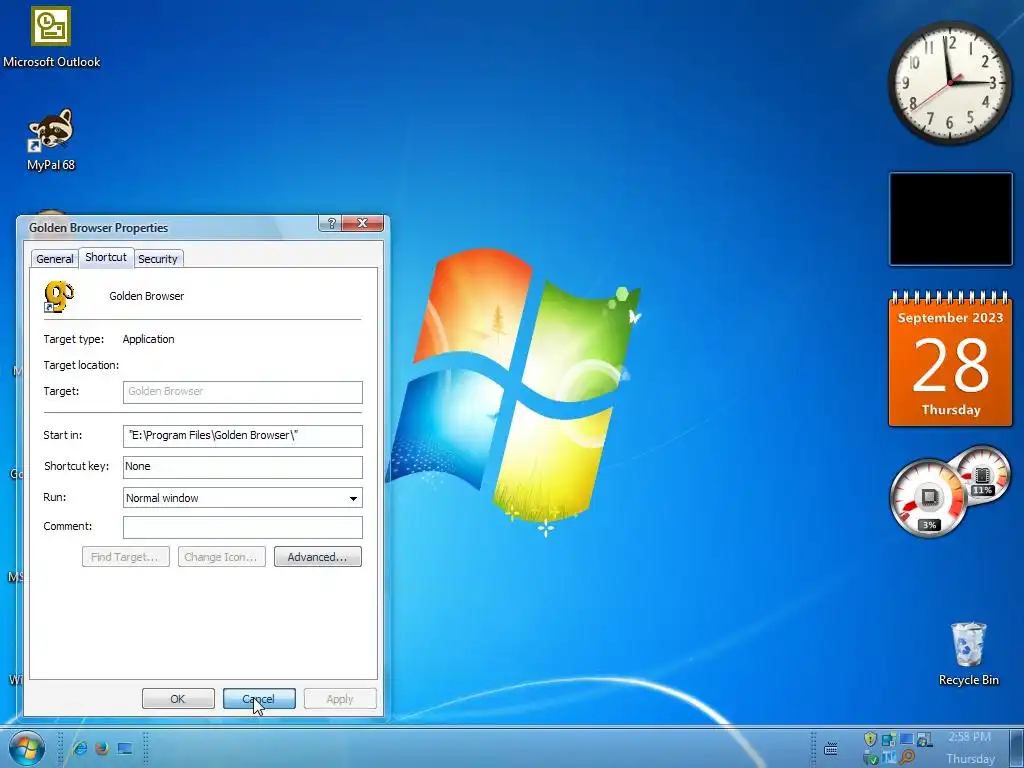Viewport: 1024px width, 768px height.
Task: Select the MyPal 68 raccoon shortcut
Action: coord(51,140)
